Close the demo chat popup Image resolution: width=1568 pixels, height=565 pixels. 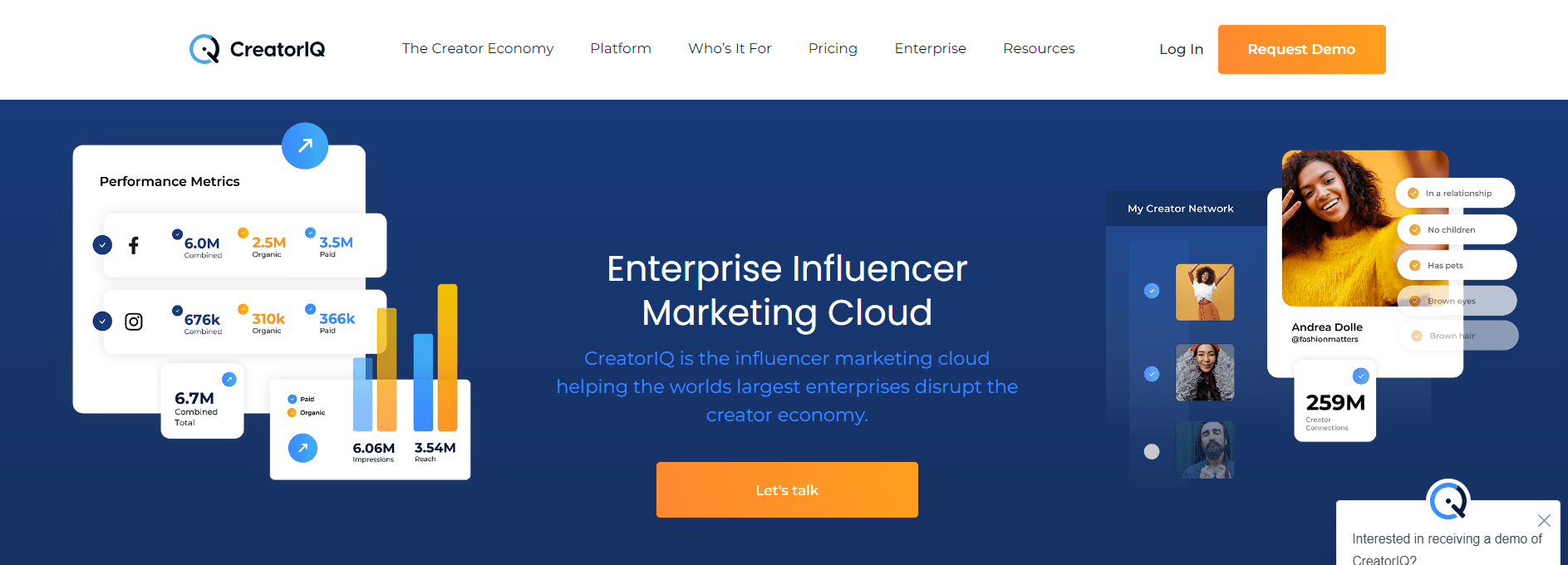[x=1544, y=520]
